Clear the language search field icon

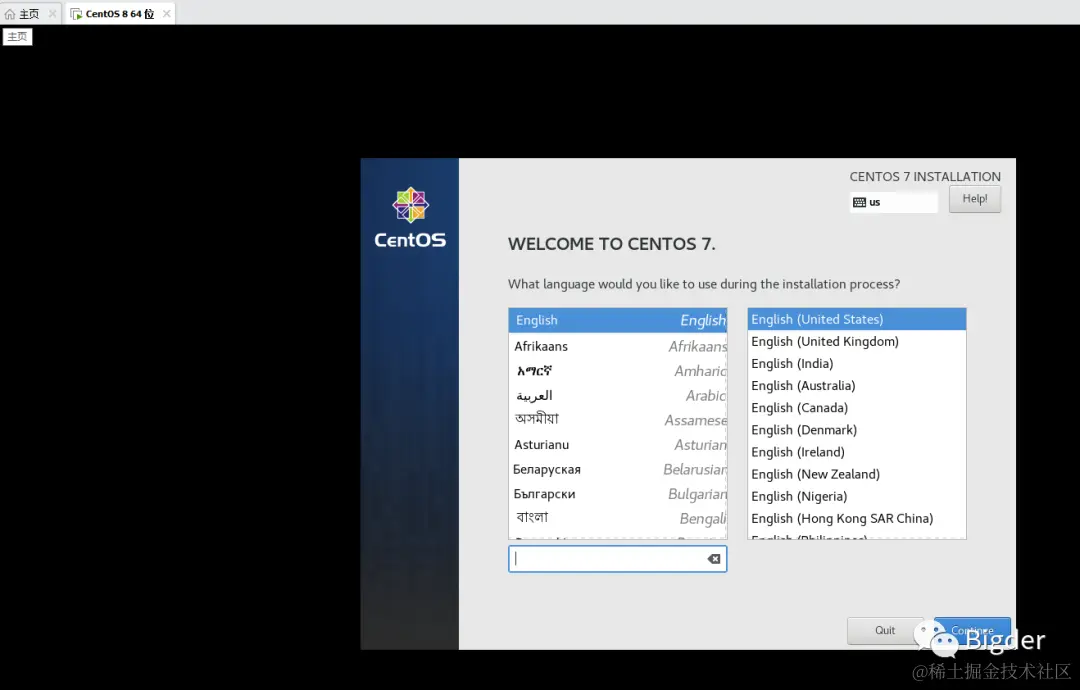point(714,558)
